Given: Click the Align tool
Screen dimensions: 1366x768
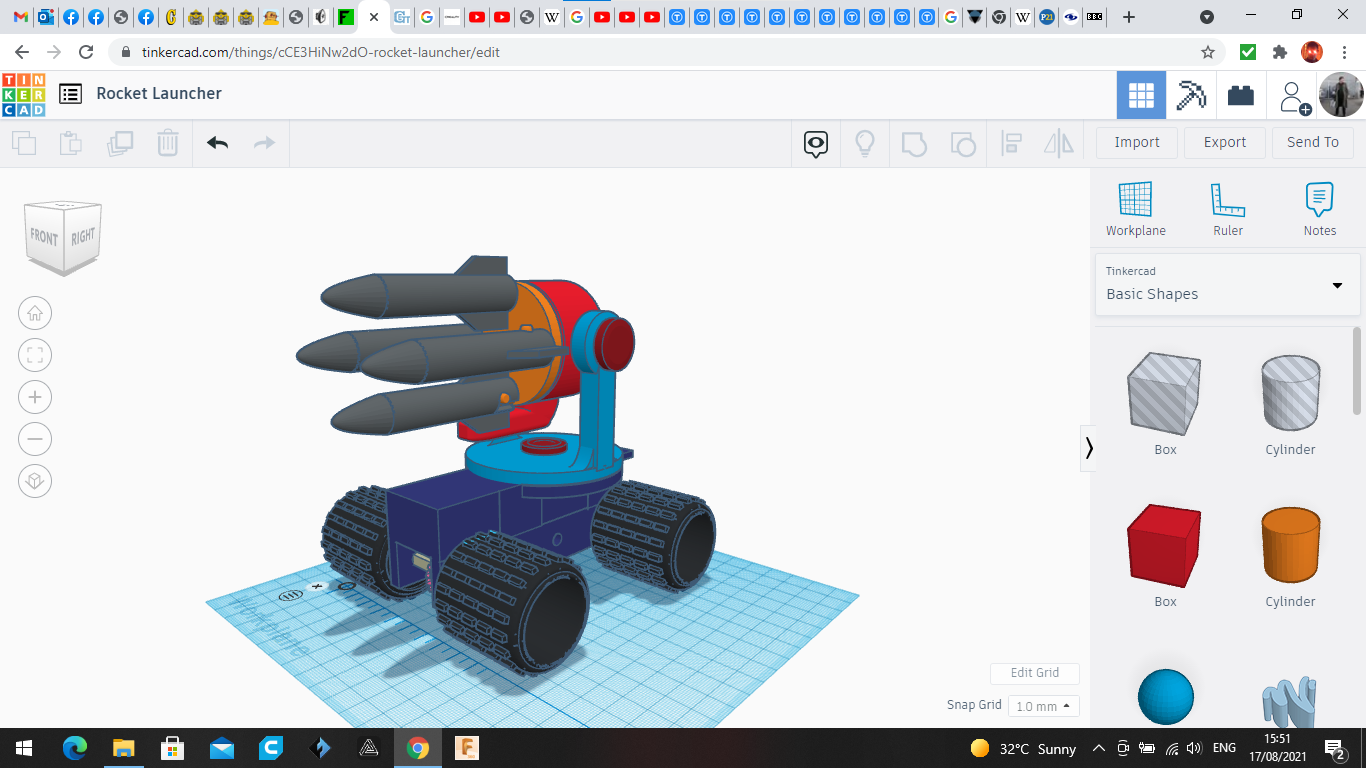Looking at the screenshot, I should (1011, 144).
